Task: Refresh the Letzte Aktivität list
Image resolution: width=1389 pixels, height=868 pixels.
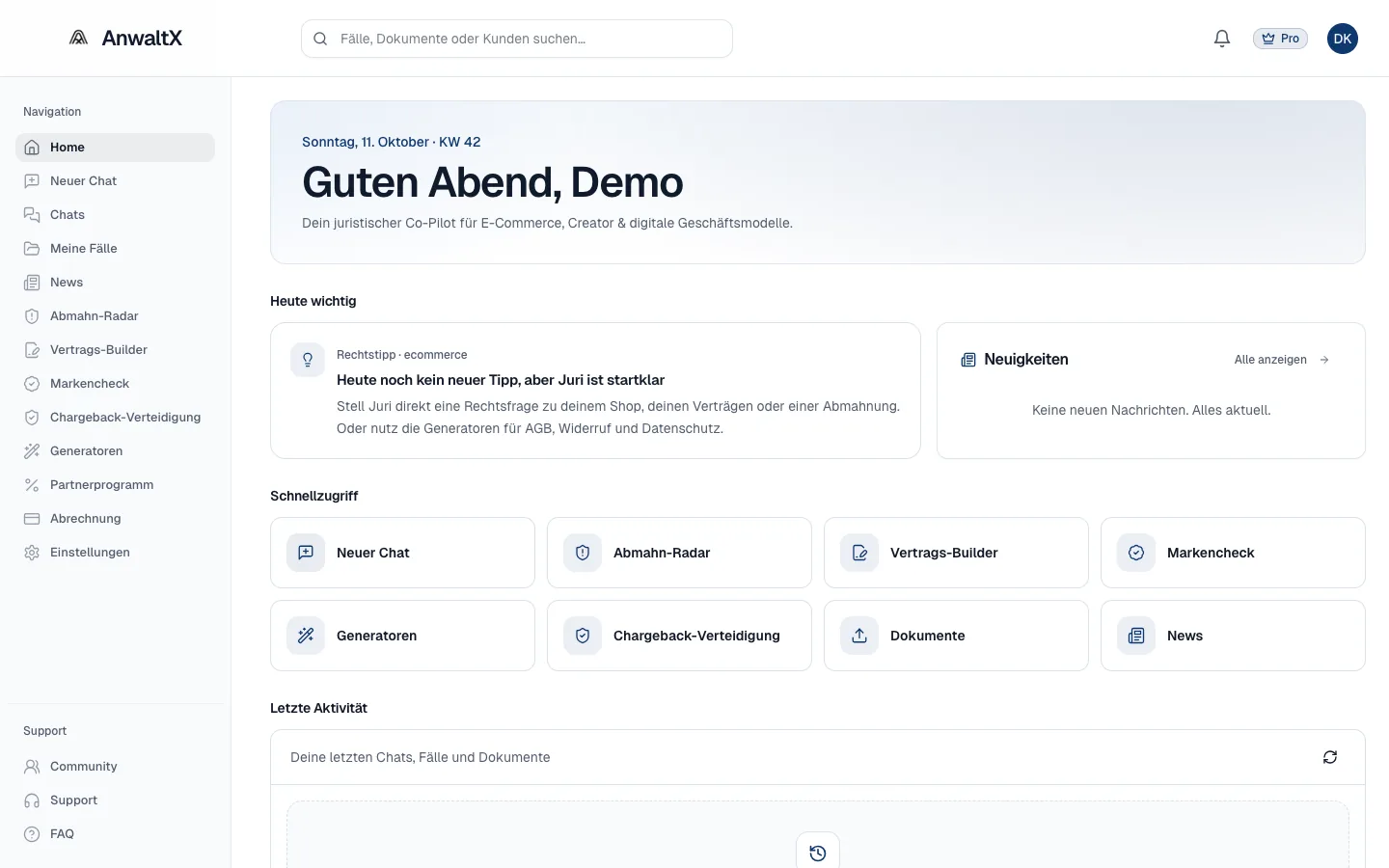Action: (1330, 757)
